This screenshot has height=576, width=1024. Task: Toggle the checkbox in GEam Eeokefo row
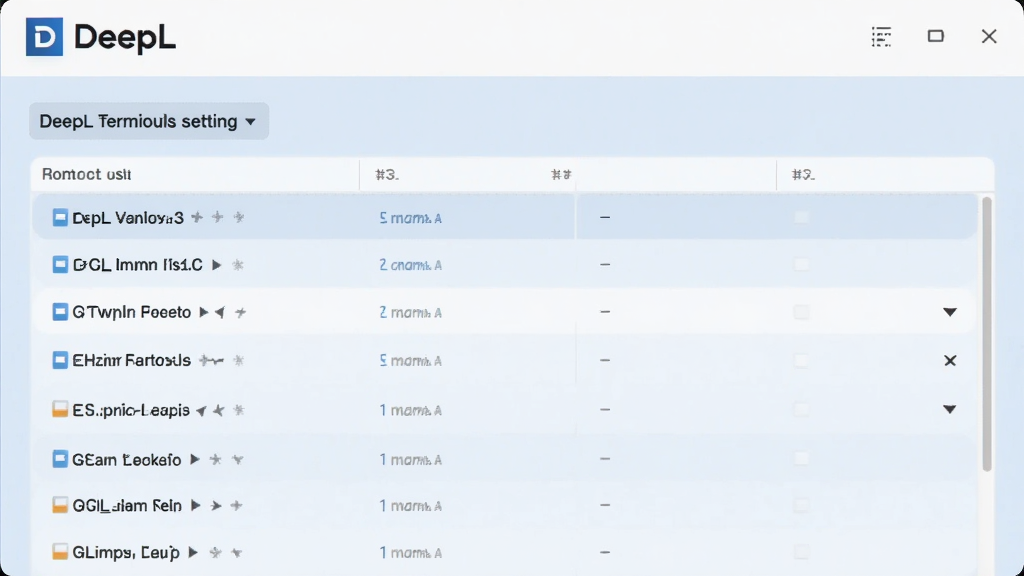pyautogui.click(x=801, y=459)
